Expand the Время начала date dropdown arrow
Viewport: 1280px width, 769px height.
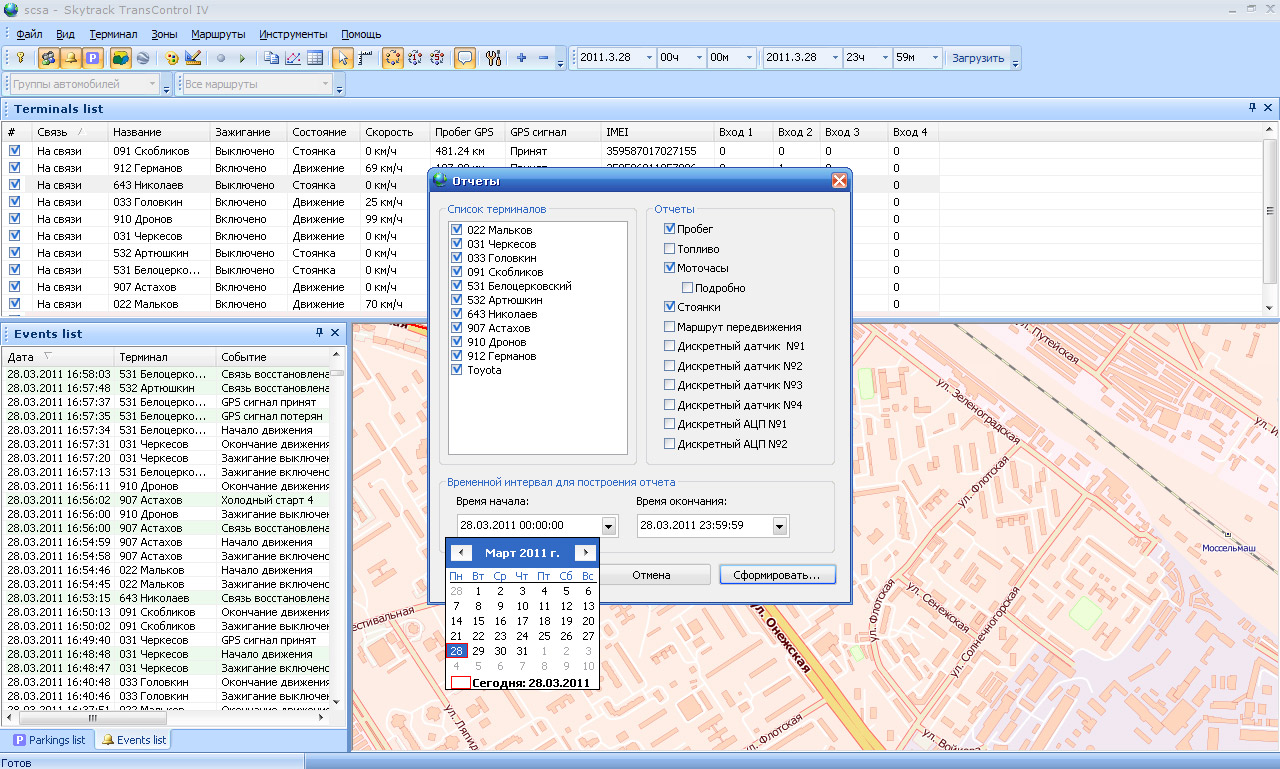(x=609, y=526)
